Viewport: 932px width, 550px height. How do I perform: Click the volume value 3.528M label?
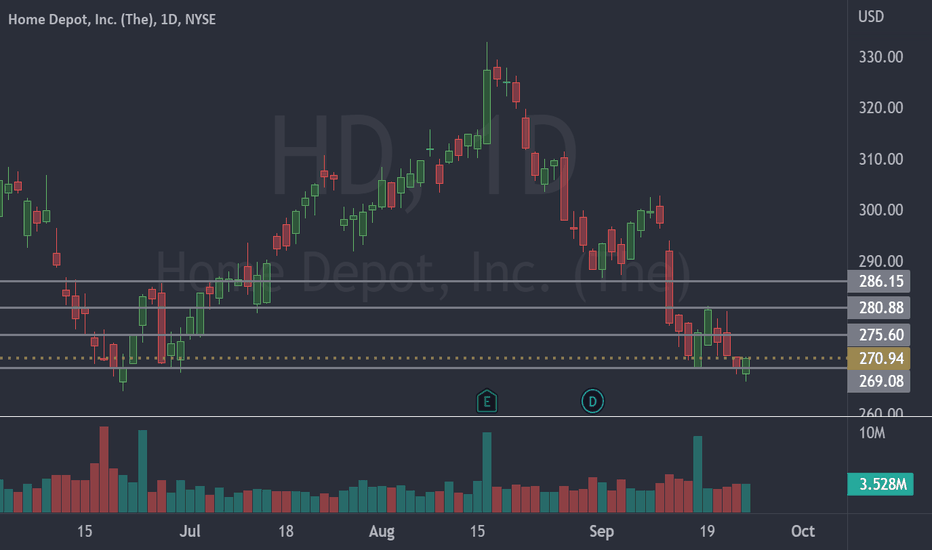tap(880, 484)
